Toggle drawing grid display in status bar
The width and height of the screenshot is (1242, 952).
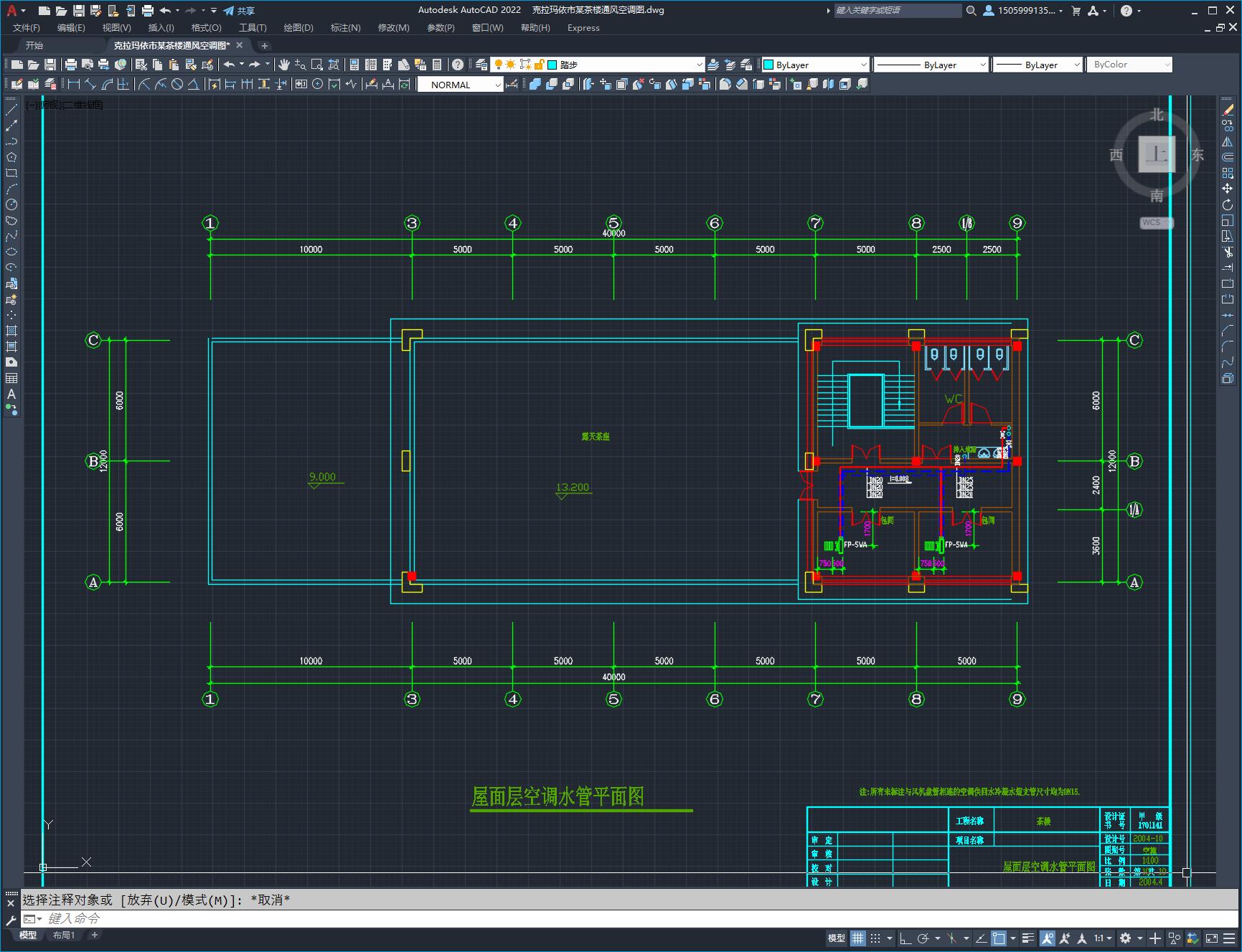click(x=858, y=938)
